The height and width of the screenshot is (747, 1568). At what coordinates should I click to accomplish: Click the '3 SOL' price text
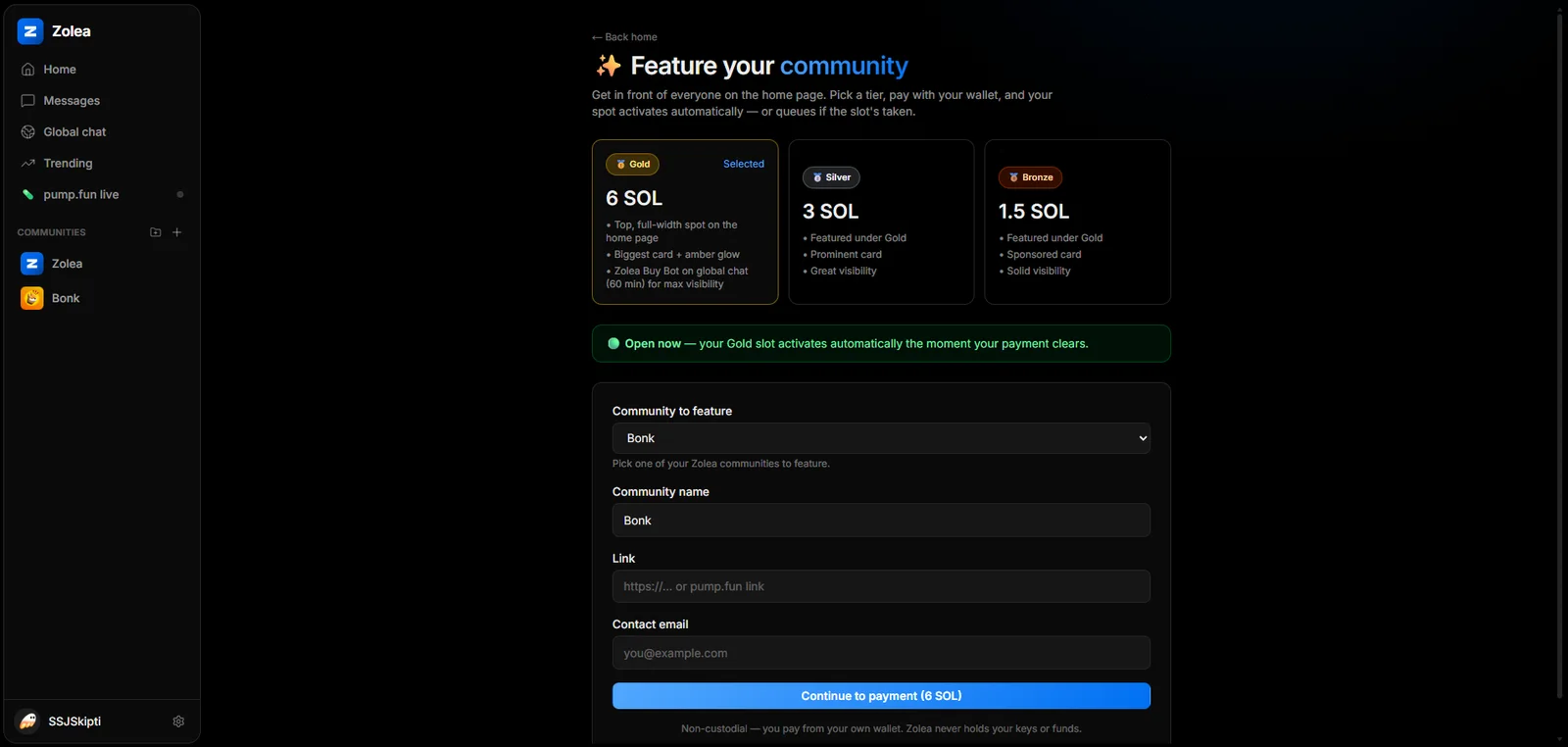pos(830,211)
